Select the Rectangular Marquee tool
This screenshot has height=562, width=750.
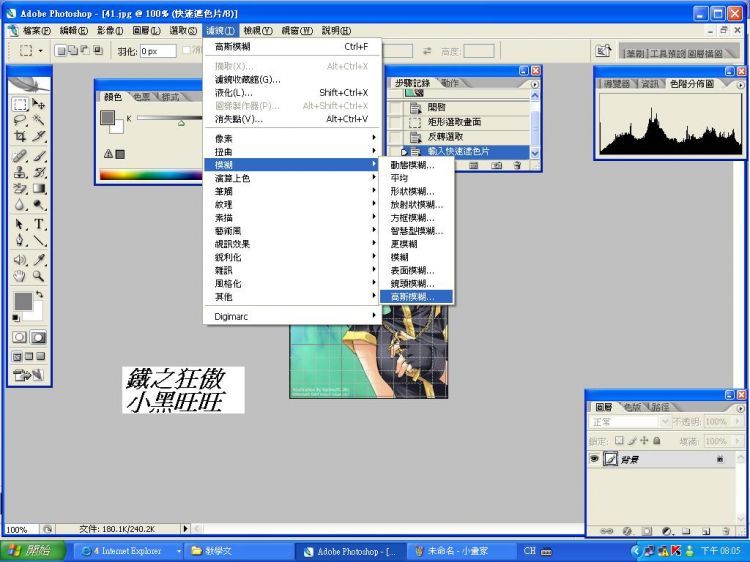click(20, 103)
